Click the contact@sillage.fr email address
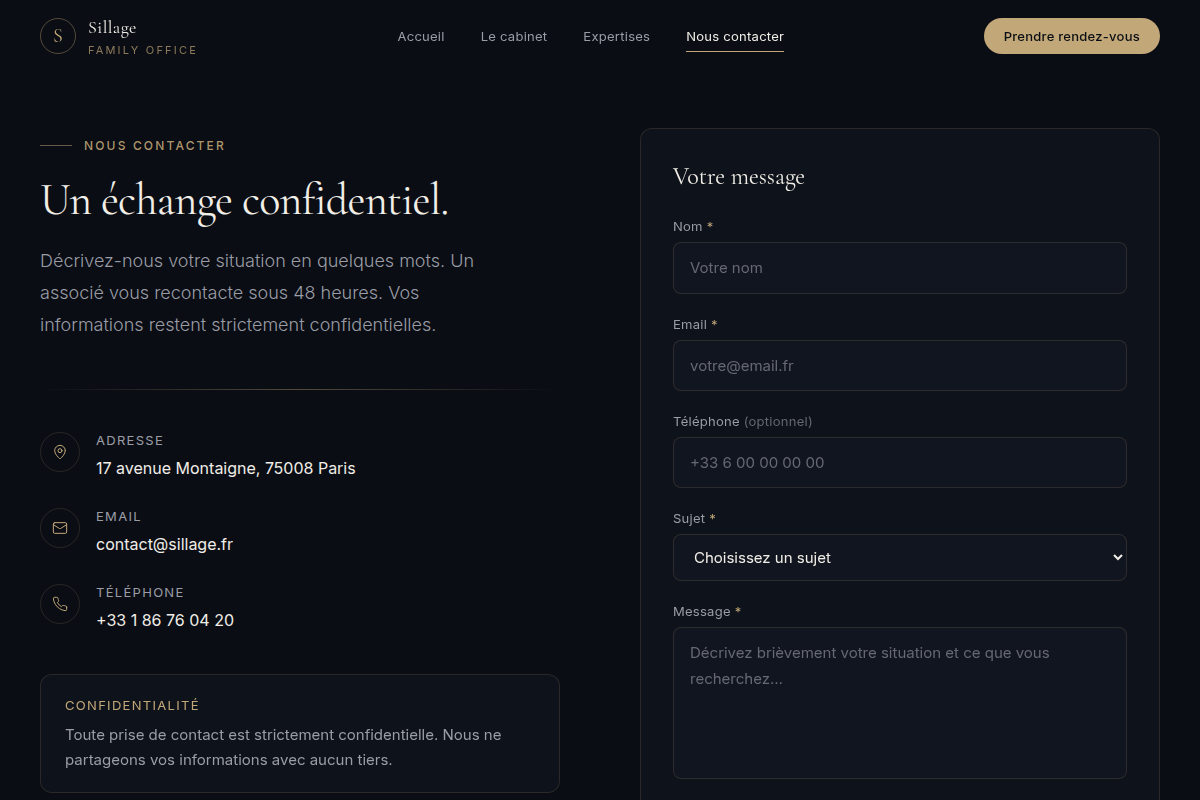This screenshot has width=1200, height=800. coord(164,544)
